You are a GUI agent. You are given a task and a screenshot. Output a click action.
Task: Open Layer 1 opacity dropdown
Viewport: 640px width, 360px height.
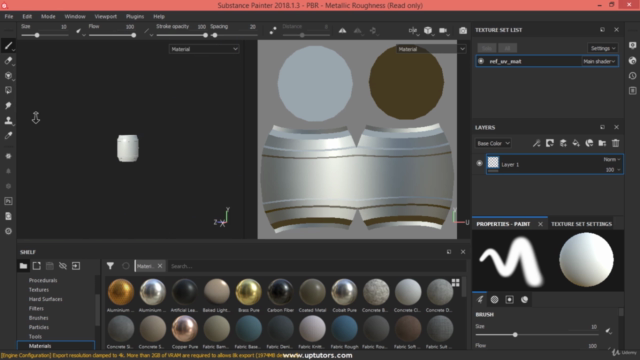(x=613, y=170)
